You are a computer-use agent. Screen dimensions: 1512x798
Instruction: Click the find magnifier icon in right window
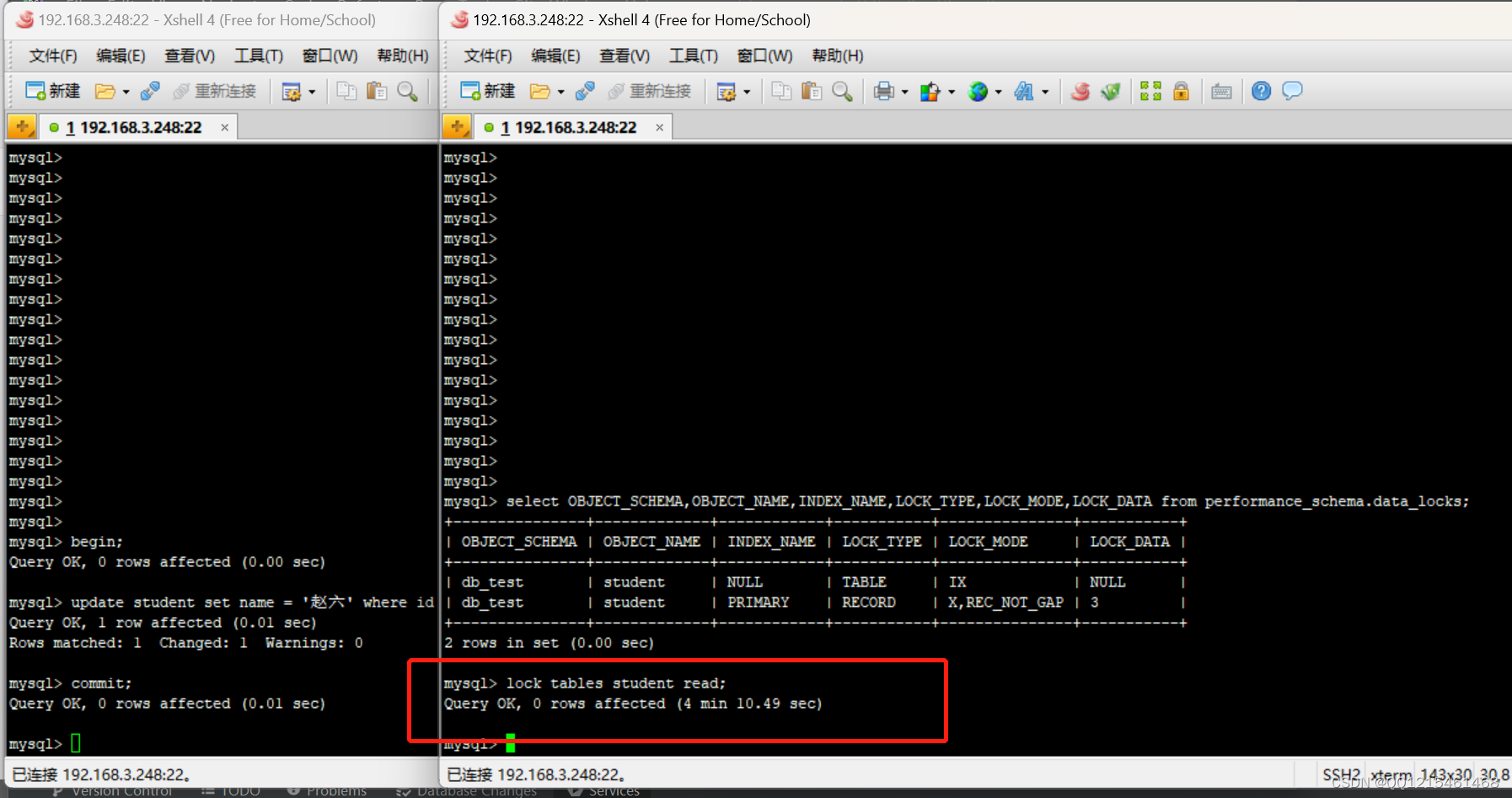pyautogui.click(x=842, y=91)
